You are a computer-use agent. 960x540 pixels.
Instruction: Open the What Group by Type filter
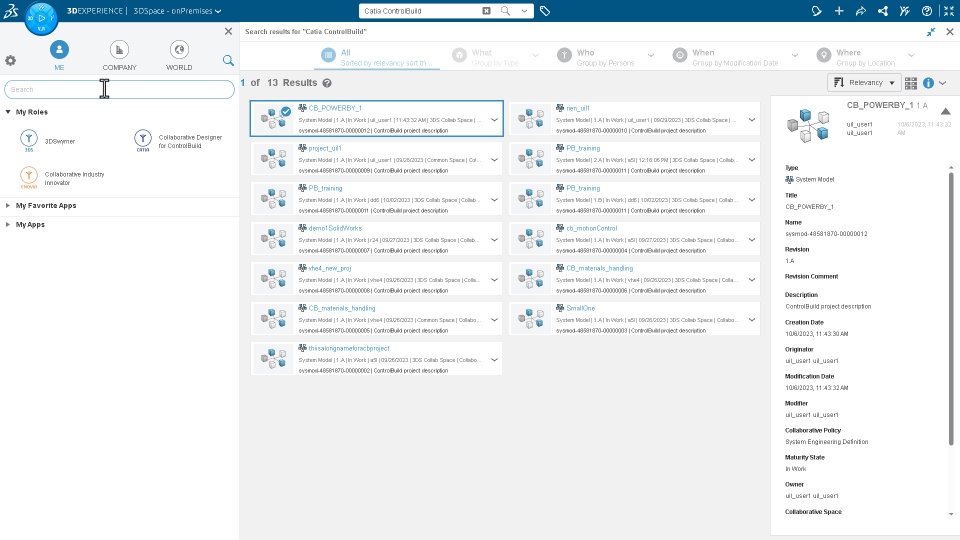tap(496, 56)
